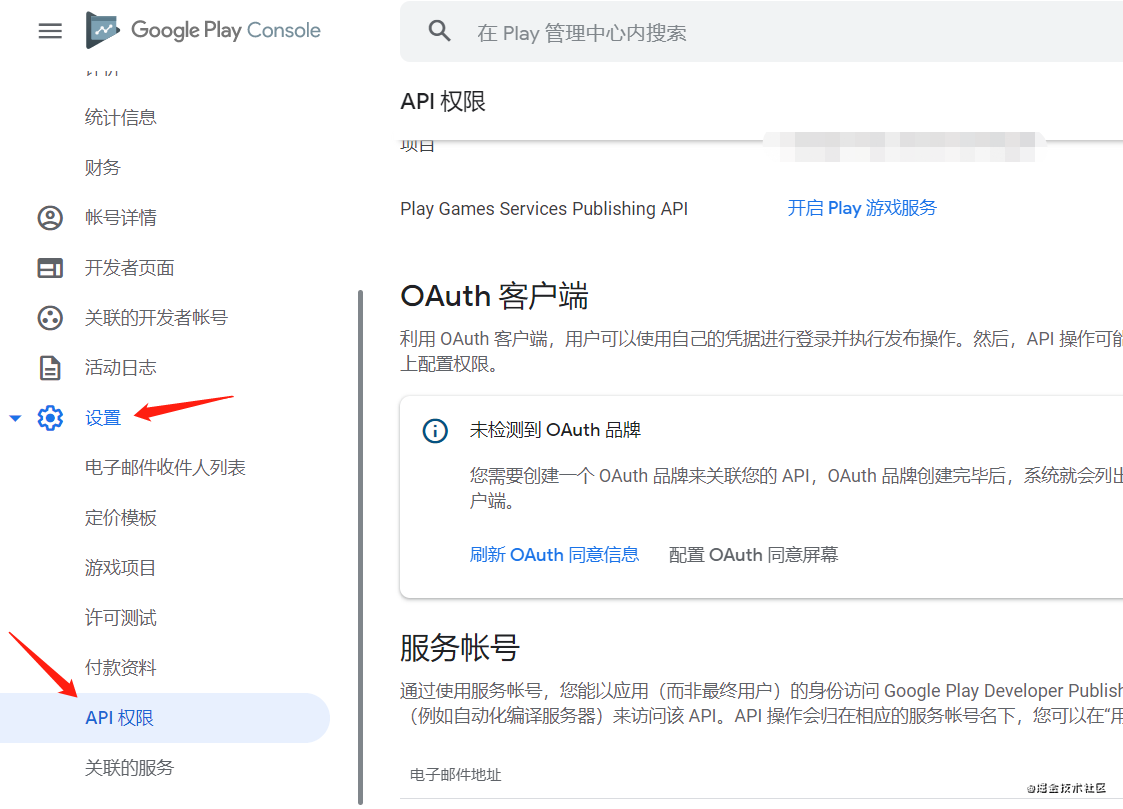1123x809 pixels.
Task: Click the 刷新 OAuth 同意信息 link
Action: pos(554,555)
